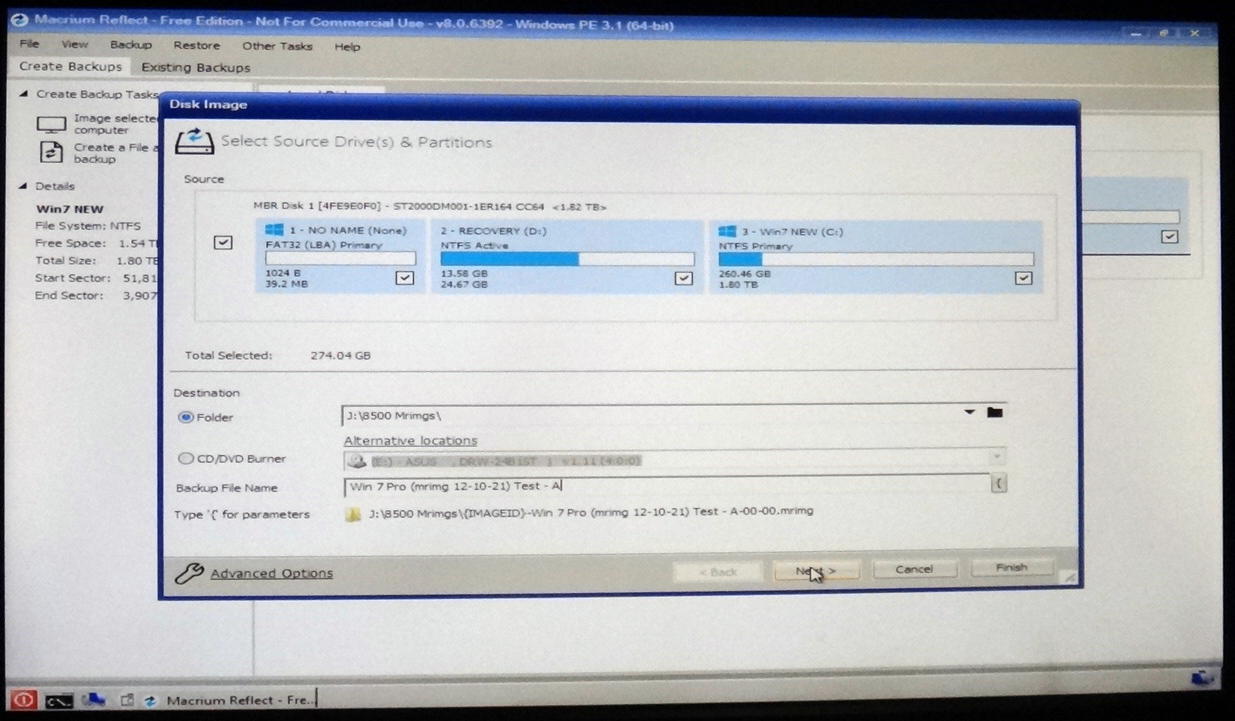This screenshot has width=1235, height=721.
Task: Click the red power shutdown icon in taskbar
Action: (x=22, y=700)
